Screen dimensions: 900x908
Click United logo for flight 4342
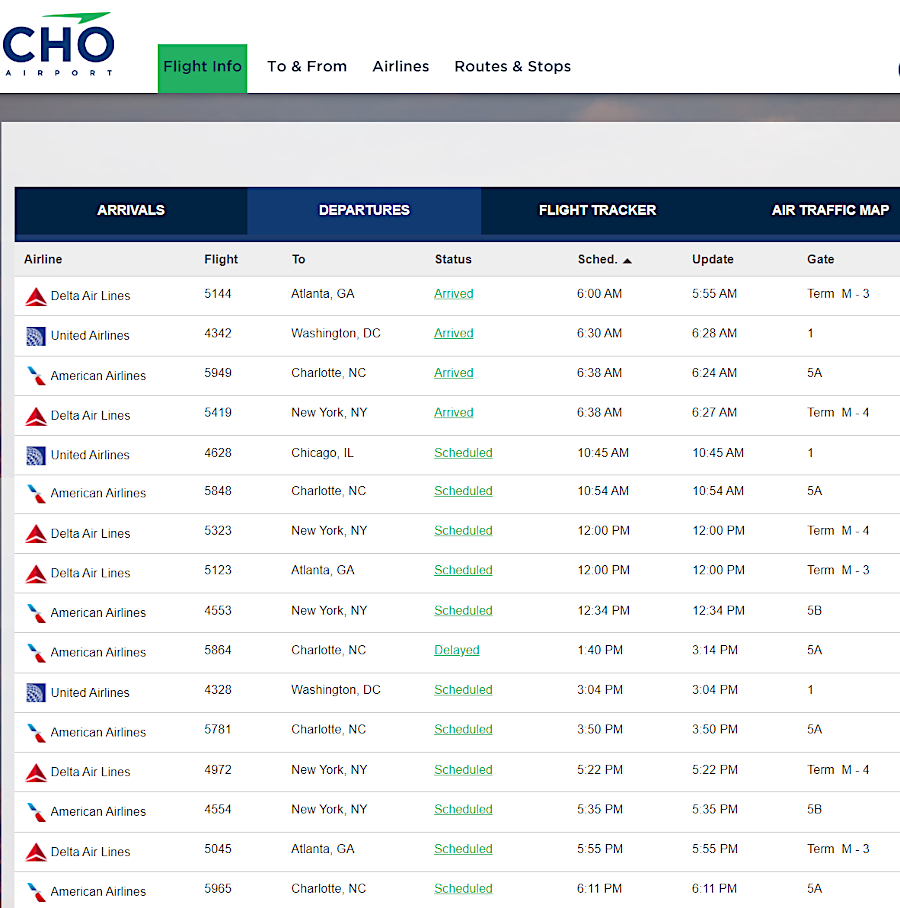click(x=36, y=336)
